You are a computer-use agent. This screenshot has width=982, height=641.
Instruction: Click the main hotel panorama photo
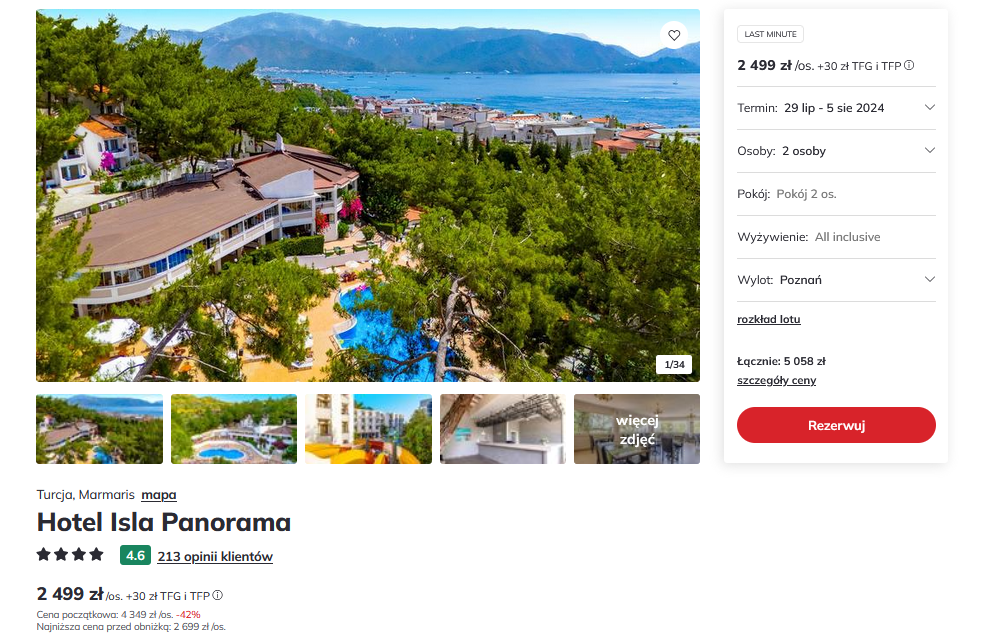tap(368, 195)
